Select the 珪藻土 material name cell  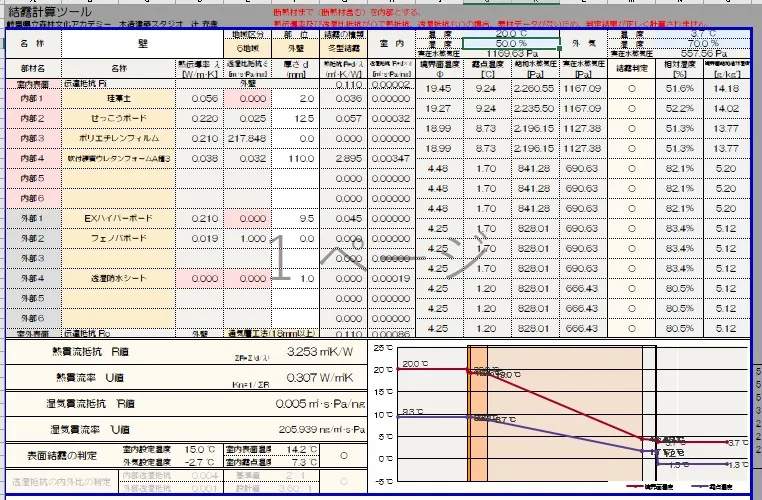[119, 99]
